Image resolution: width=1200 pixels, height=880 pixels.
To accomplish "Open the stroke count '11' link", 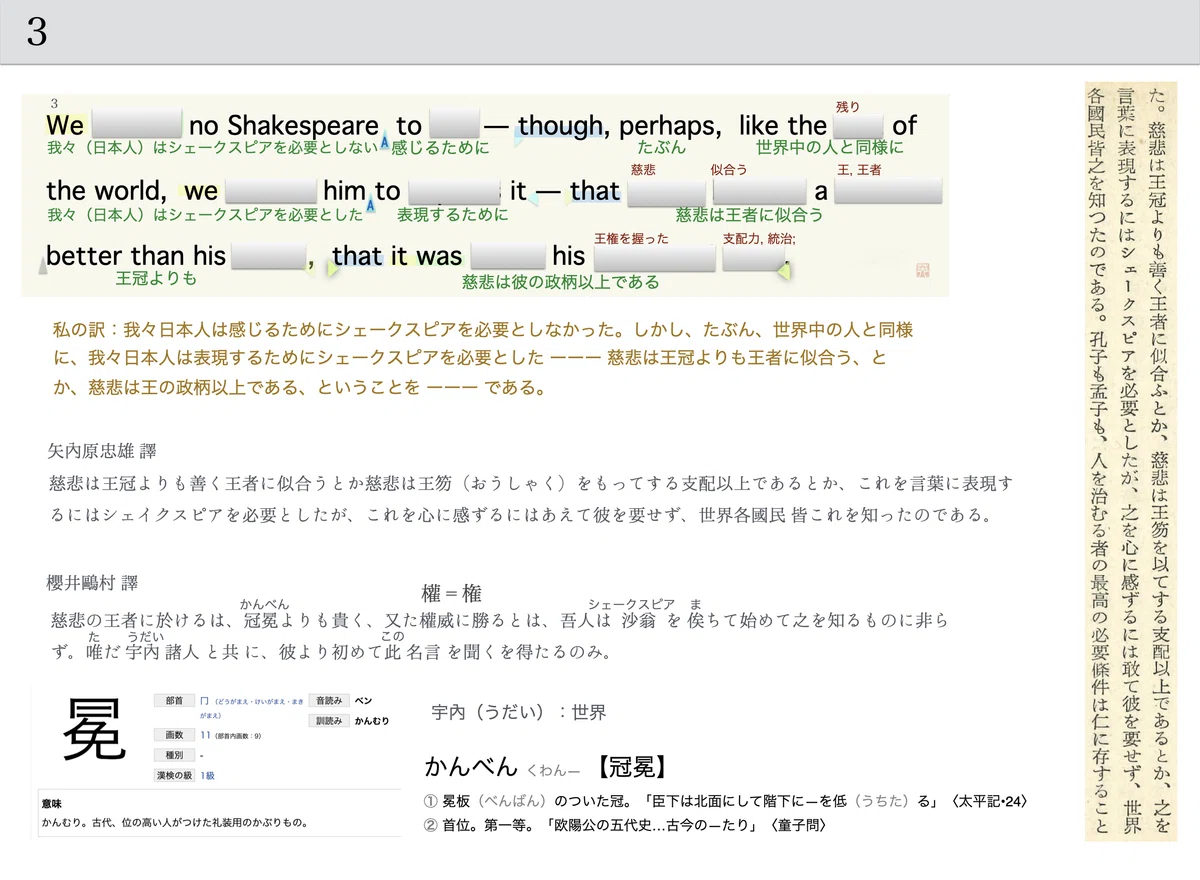I will [204, 736].
